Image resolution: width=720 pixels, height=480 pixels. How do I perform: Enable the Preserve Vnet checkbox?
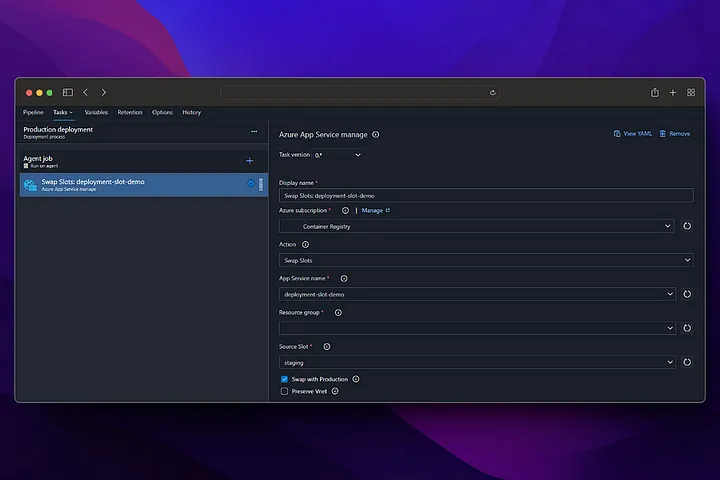(284, 391)
